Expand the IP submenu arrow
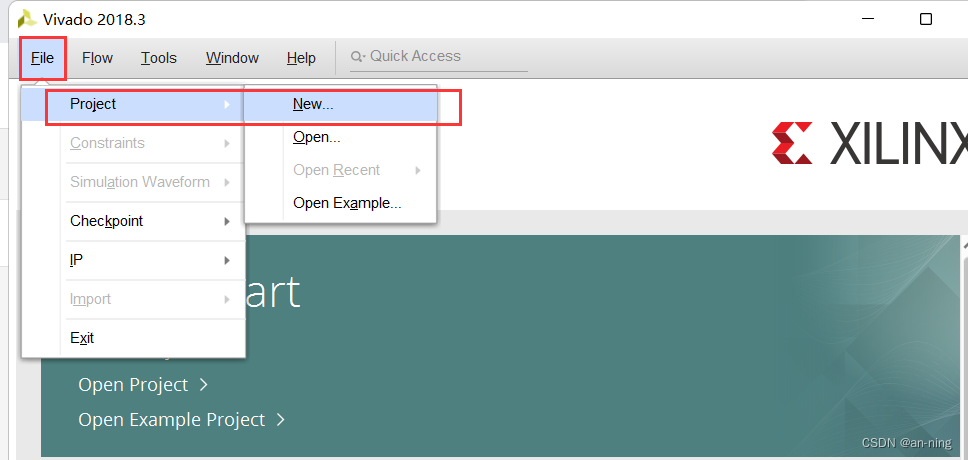Screen dimensions: 968x460 click(227, 260)
